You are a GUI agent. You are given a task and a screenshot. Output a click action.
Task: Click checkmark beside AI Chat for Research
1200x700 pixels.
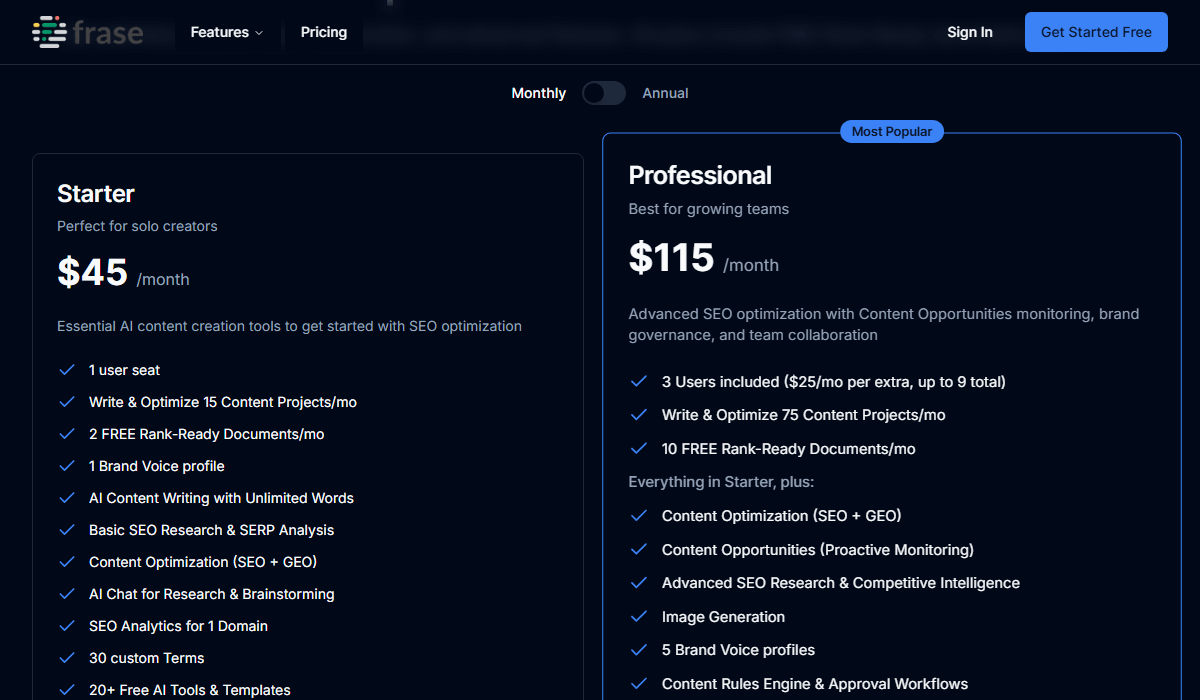click(67, 594)
